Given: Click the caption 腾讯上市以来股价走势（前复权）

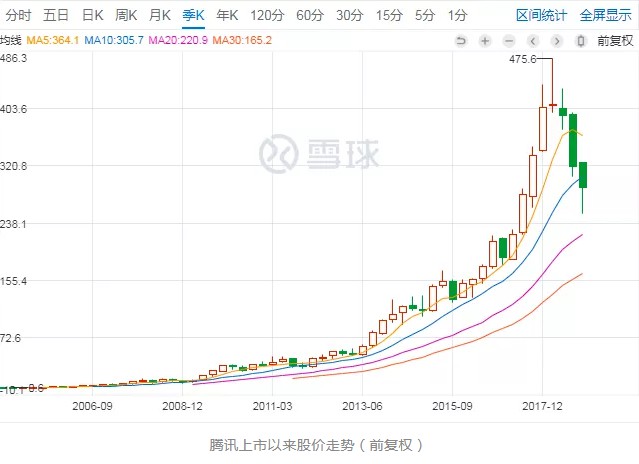Looking at the screenshot, I should [x=317, y=445].
